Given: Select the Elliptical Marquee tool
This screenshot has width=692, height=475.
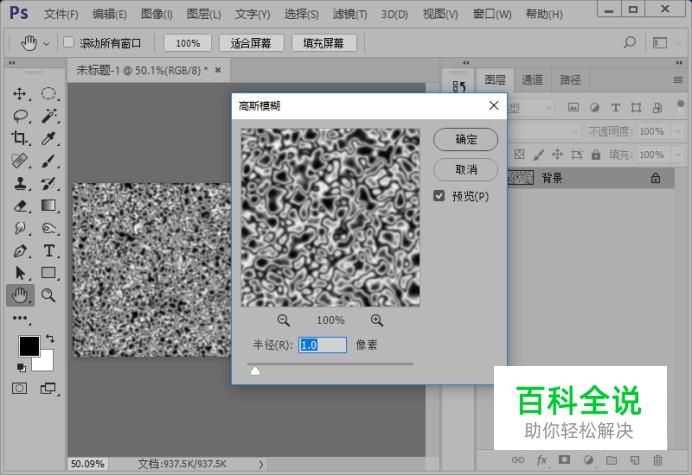Looking at the screenshot, I should point(48,94).
